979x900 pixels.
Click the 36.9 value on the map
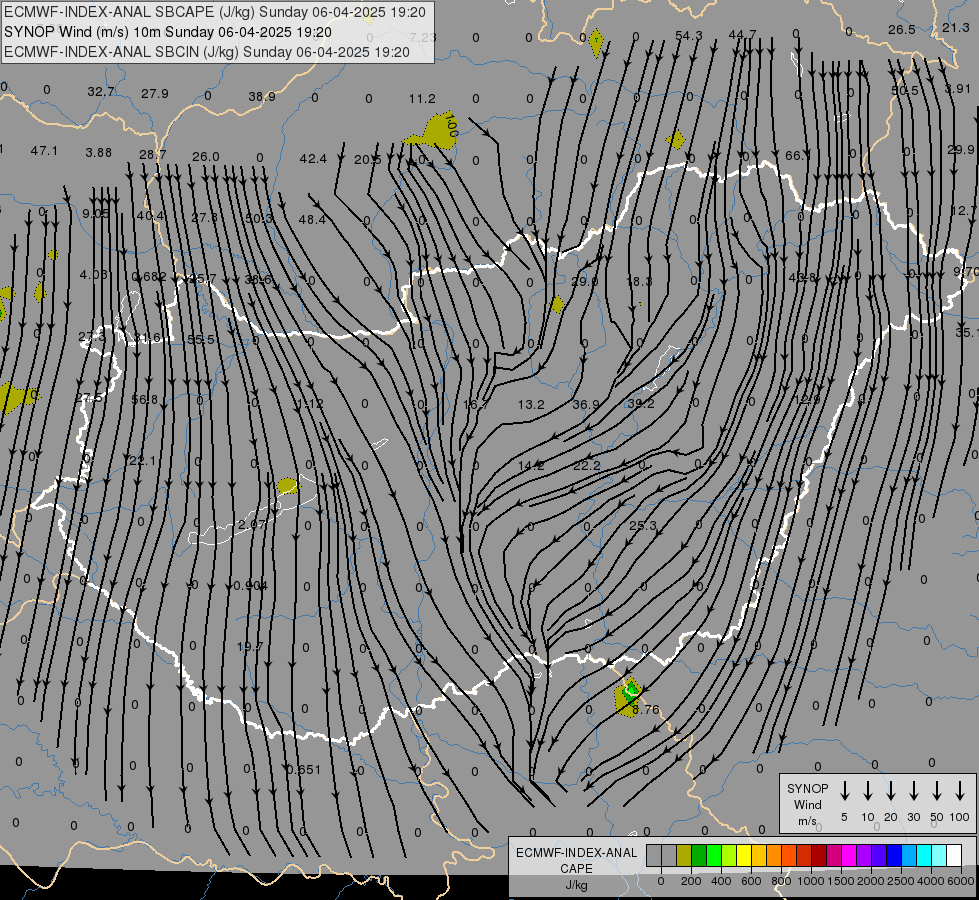tap(586, 405)
